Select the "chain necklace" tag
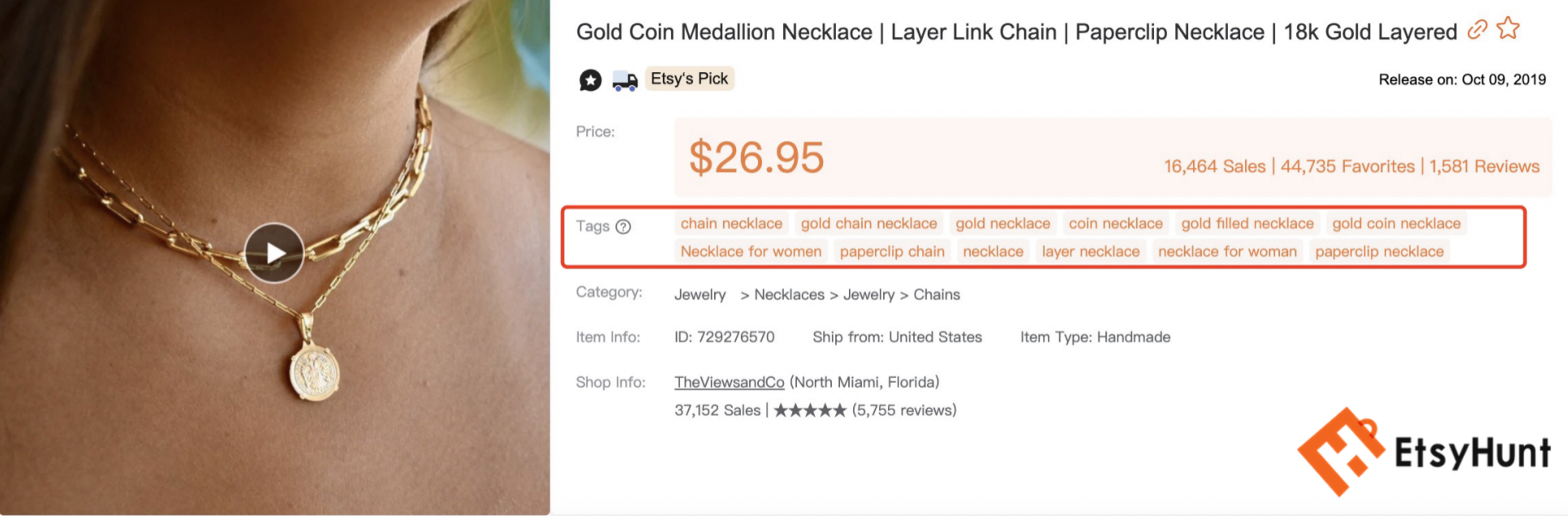Image resolution: width=1568 pixels, height=519 pixels. coord(731,224)
